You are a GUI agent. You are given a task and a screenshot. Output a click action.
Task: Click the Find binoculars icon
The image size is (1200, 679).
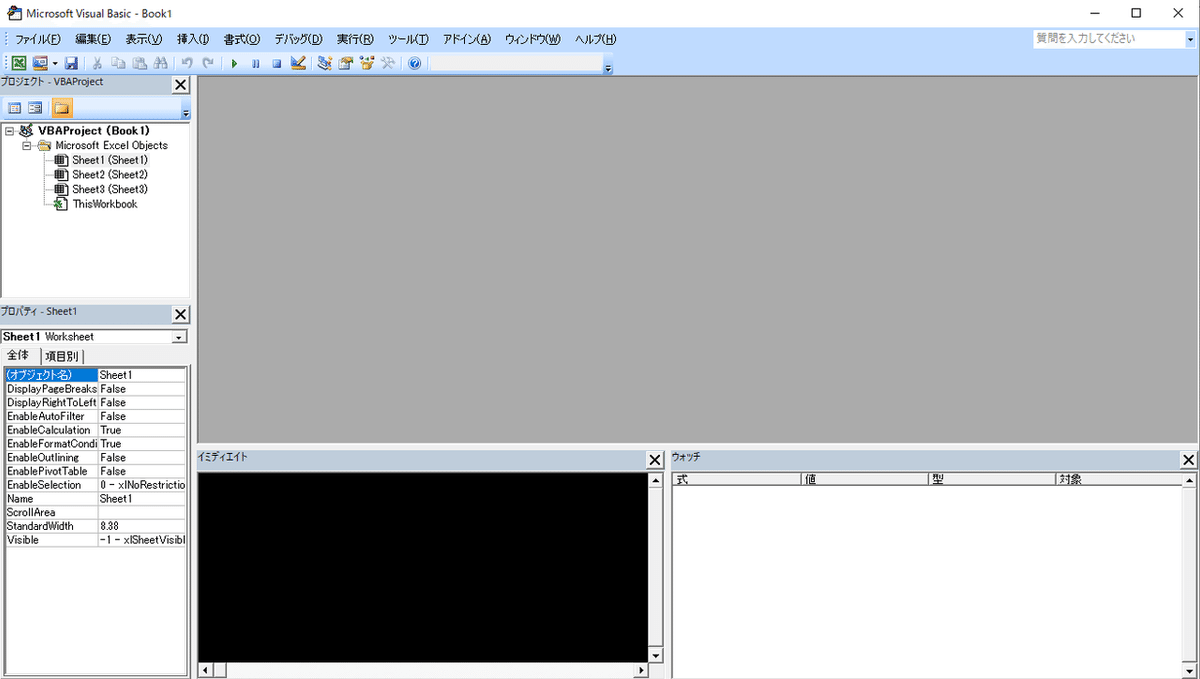[x=160, y=63]
